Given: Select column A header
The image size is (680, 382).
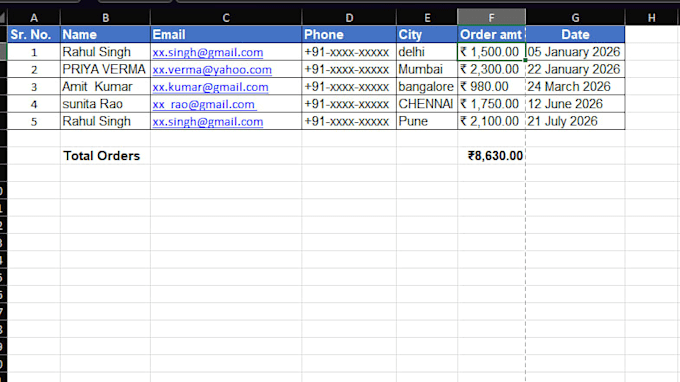Looking at the screenshot, I should (x=34, y=18).
